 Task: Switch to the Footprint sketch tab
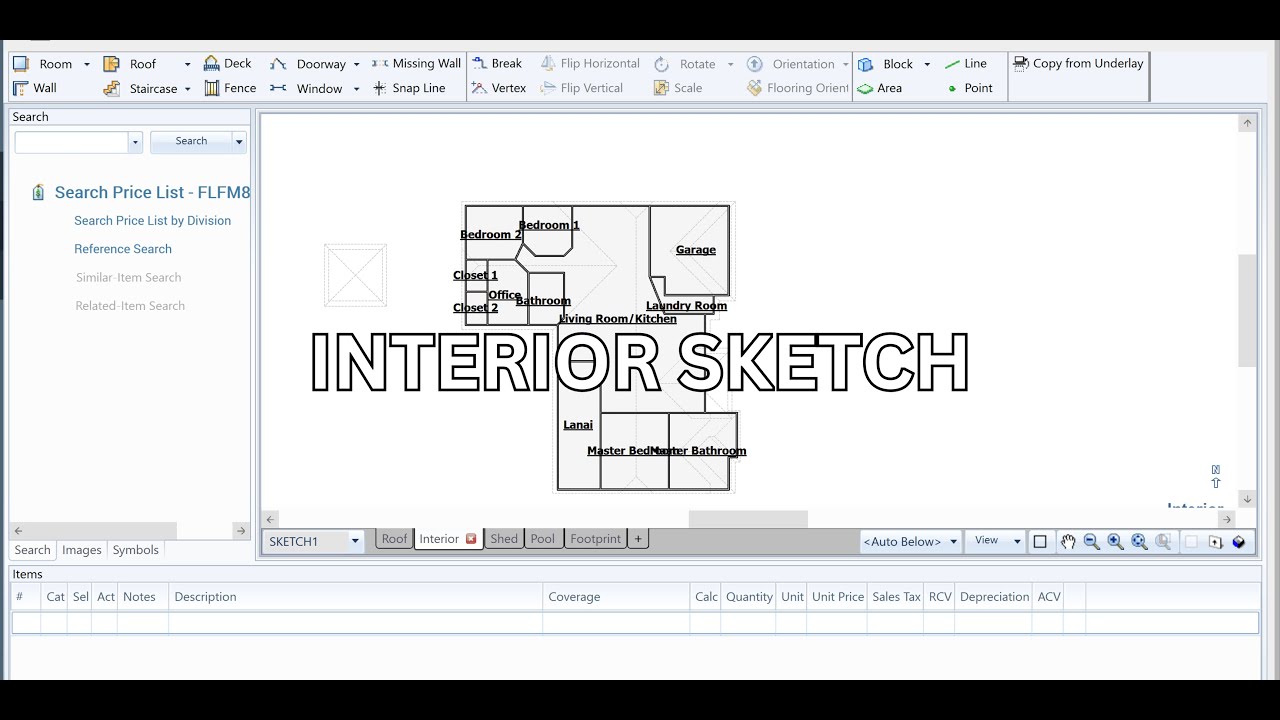pos(595,539)
